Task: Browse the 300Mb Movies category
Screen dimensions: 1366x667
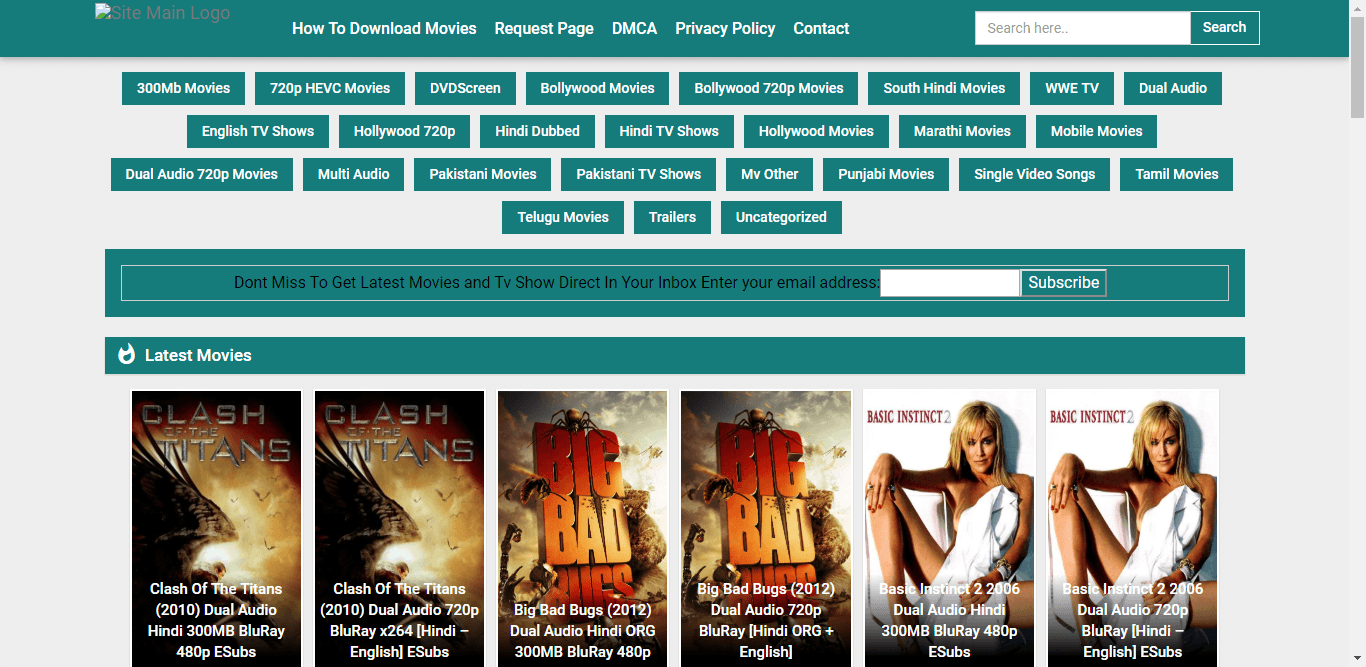Action: click(183, 88)
